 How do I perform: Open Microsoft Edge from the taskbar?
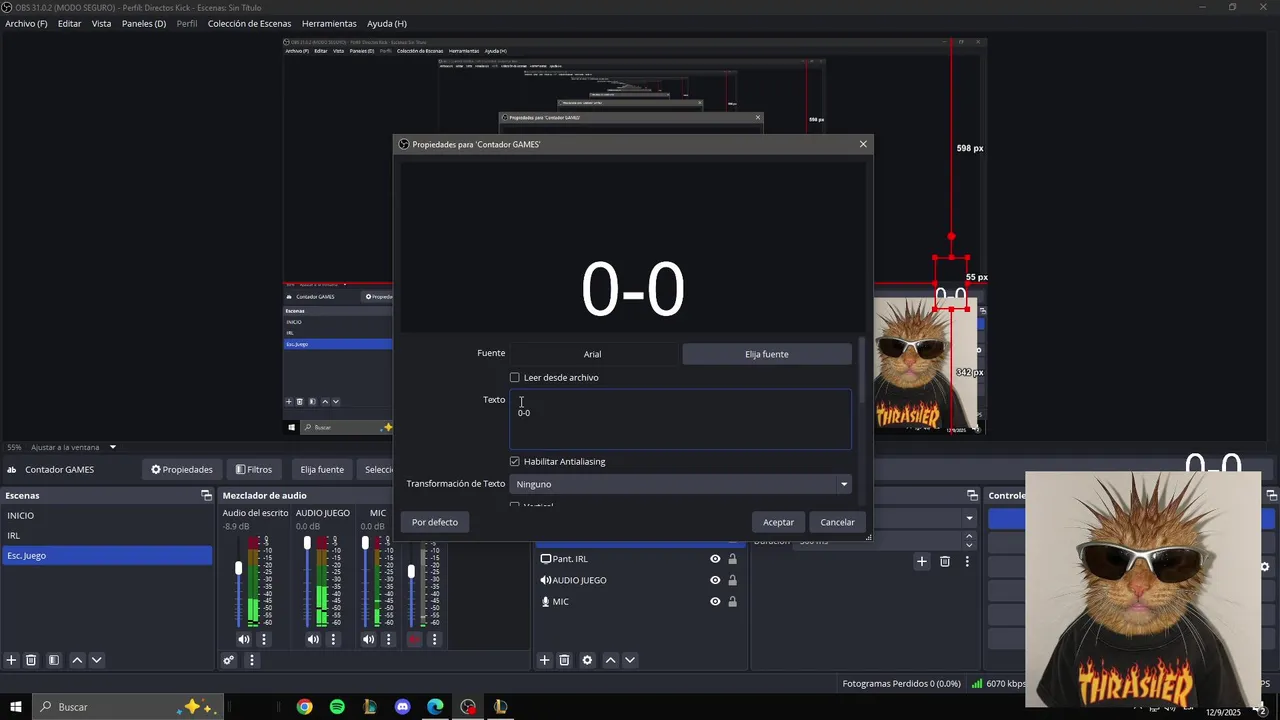pyautogui.click(x=436, y=707)
